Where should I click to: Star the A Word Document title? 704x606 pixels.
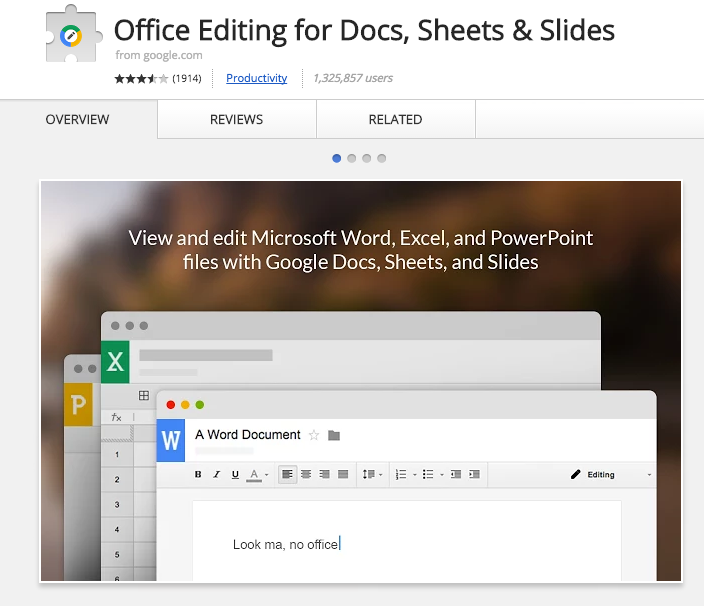coord(314,435)
